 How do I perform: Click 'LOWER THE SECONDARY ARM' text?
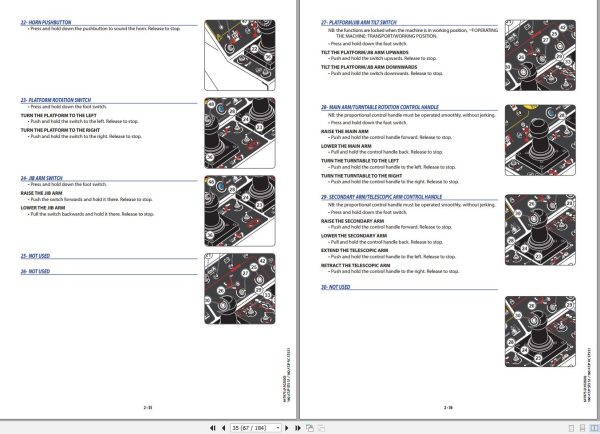point(354,236)
